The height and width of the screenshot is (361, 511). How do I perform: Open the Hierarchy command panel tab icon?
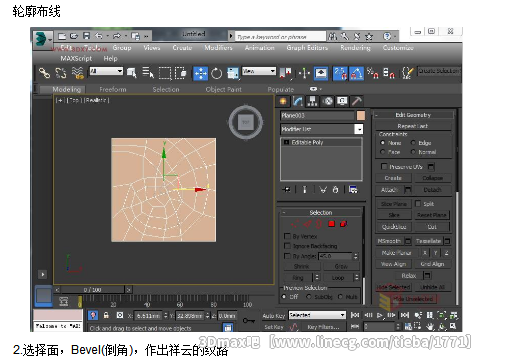[312, 101]
